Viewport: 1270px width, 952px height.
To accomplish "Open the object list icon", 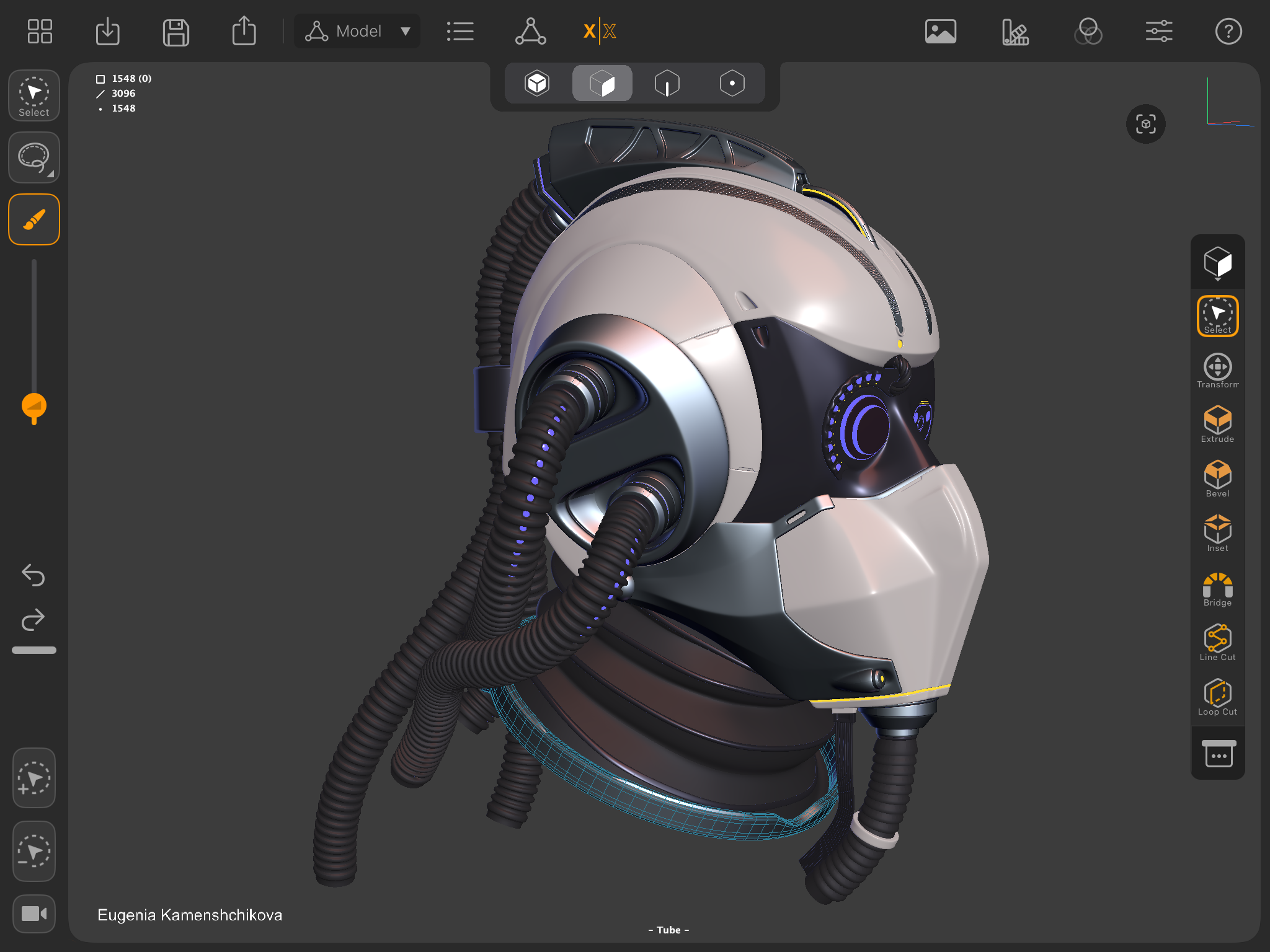I will pyautogui.click(x=460, y=31).
